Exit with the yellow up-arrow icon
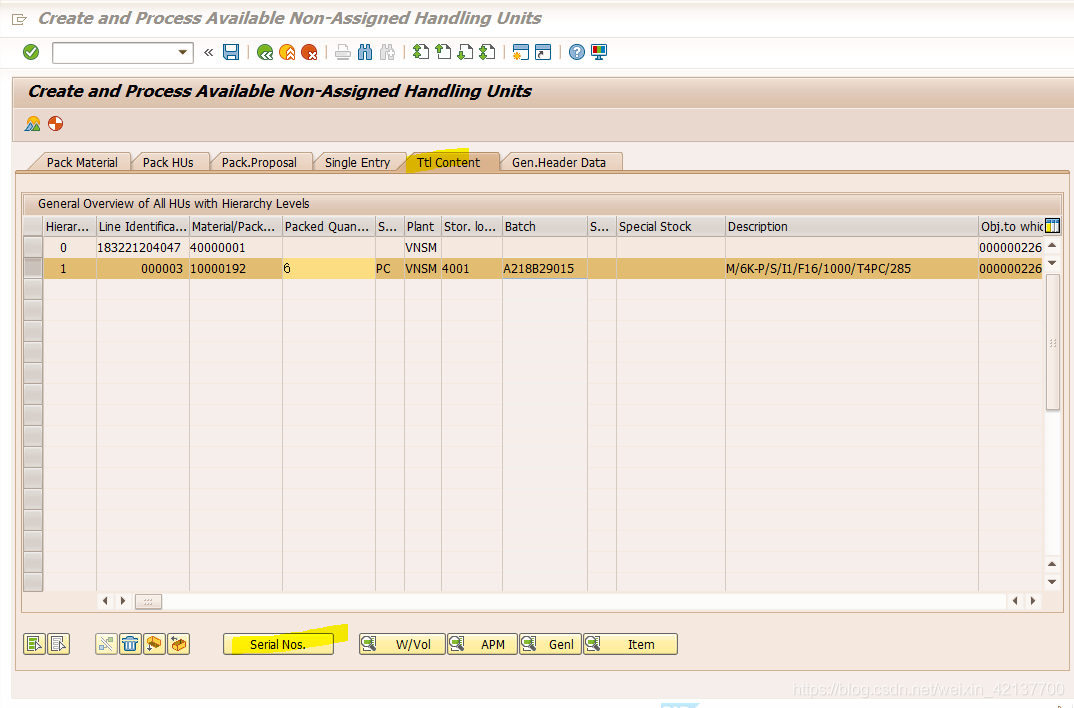 pos(287,52)
